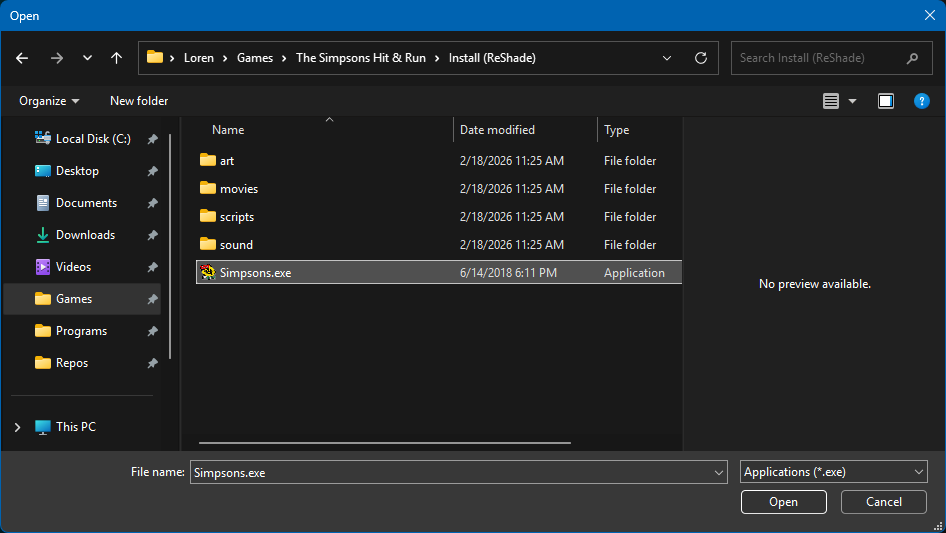946x533 pixels.
Task: Click the pin icon next to Desktop
Action: pos(153,171)
